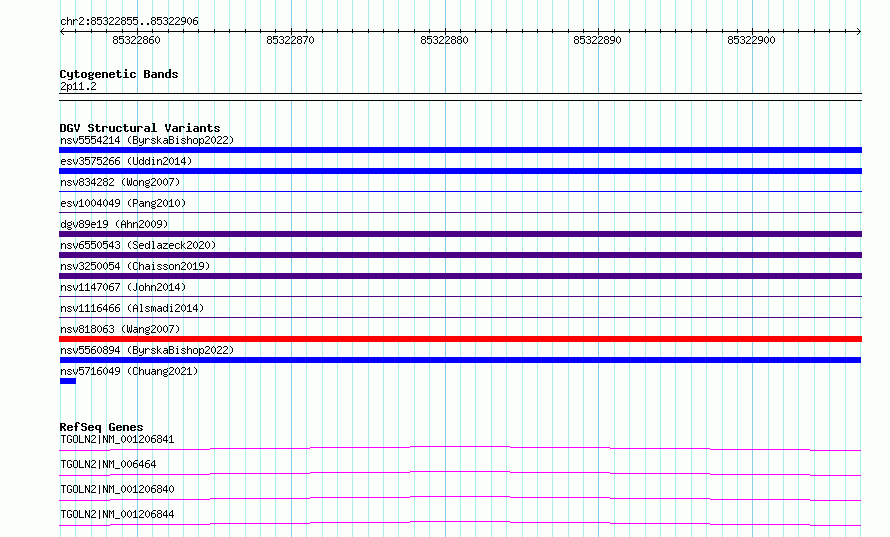Click the thin line under nsv1147067
Image resolution: width=890 pixels, height=537 pixels.
(x=460, y=297)
